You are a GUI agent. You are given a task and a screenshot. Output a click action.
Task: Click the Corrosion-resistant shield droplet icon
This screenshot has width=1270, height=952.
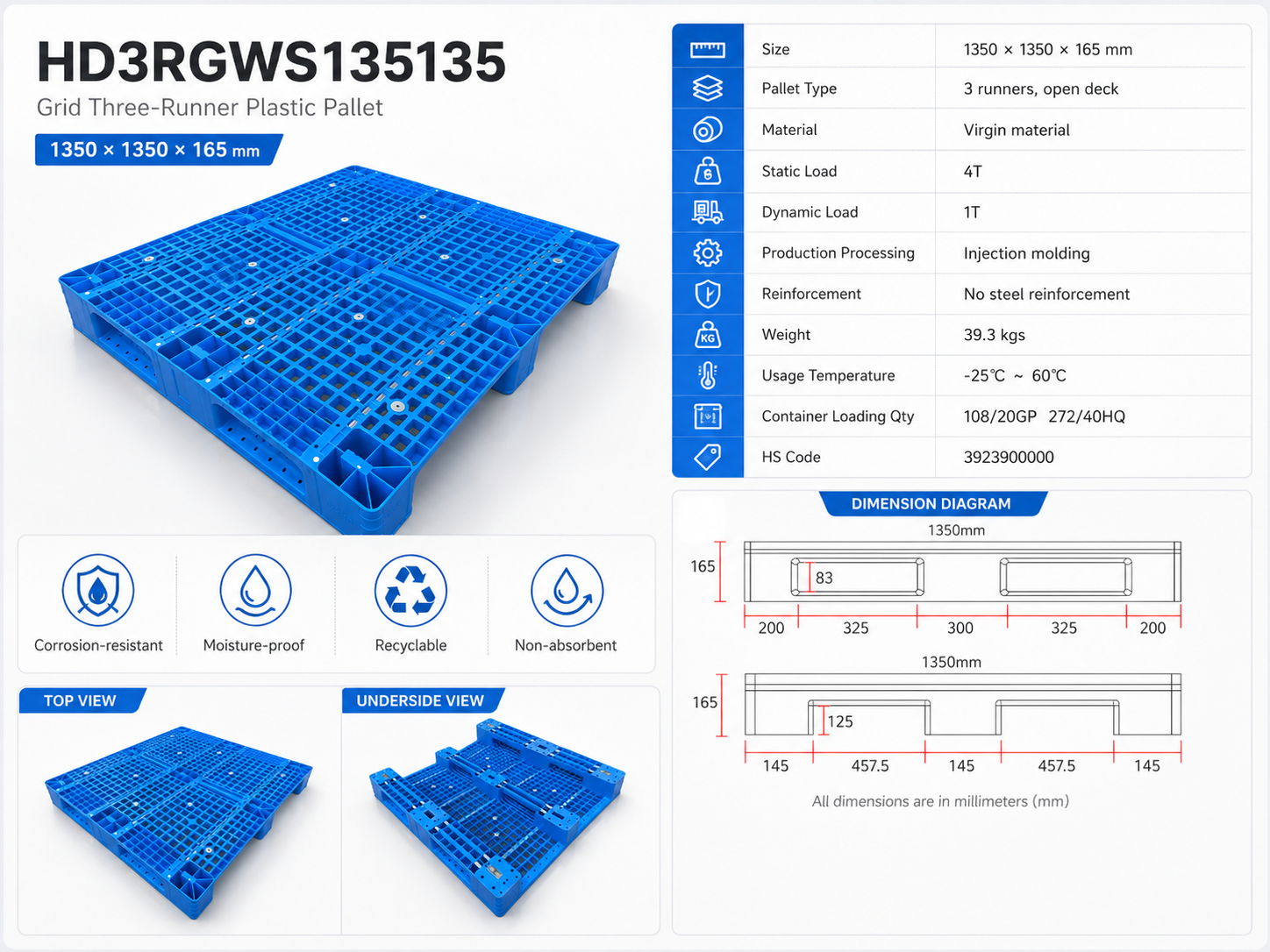tap(98, 590)
